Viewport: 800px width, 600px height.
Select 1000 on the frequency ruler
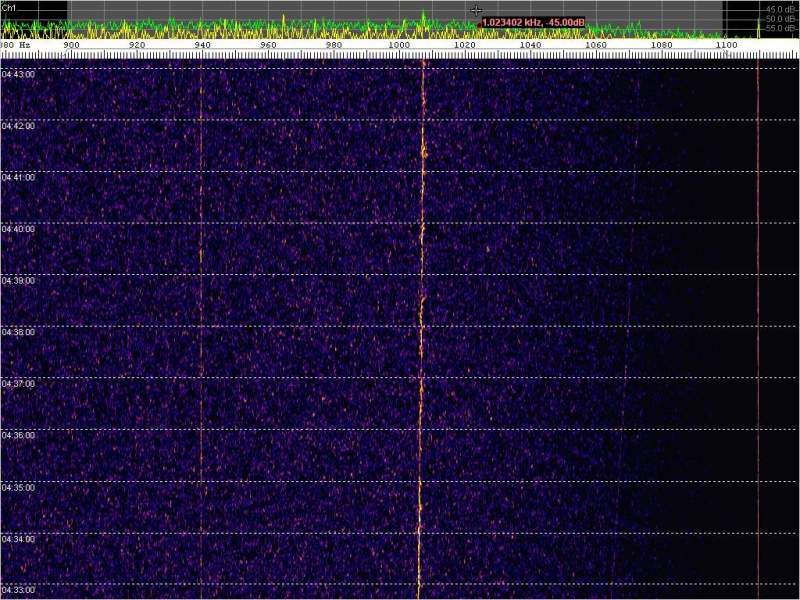point(399,45)
